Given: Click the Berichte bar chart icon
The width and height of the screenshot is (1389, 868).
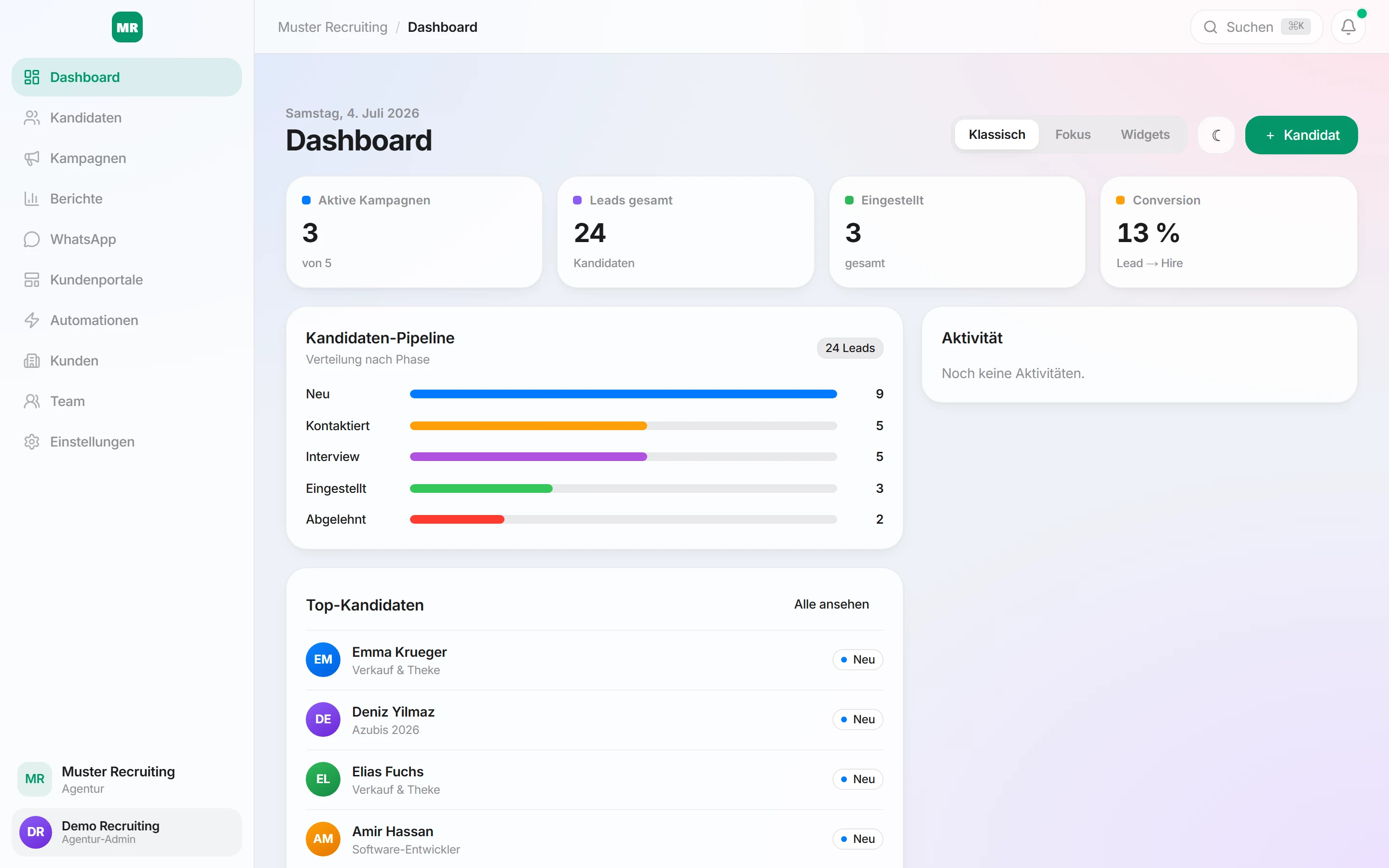Looking at the screenshot, I should click(x=31, y=199).
